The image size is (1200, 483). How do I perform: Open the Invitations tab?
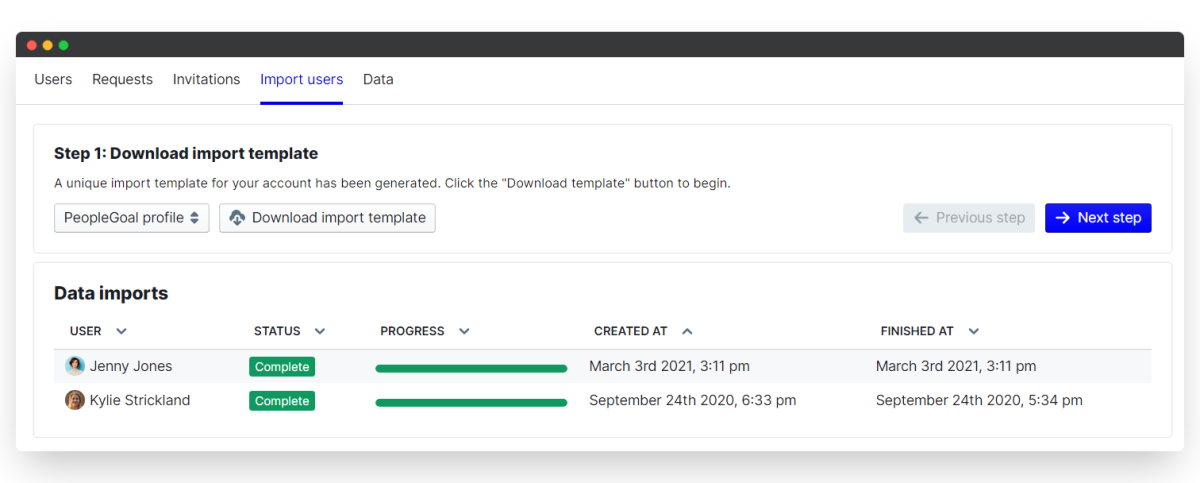(206, 80)
